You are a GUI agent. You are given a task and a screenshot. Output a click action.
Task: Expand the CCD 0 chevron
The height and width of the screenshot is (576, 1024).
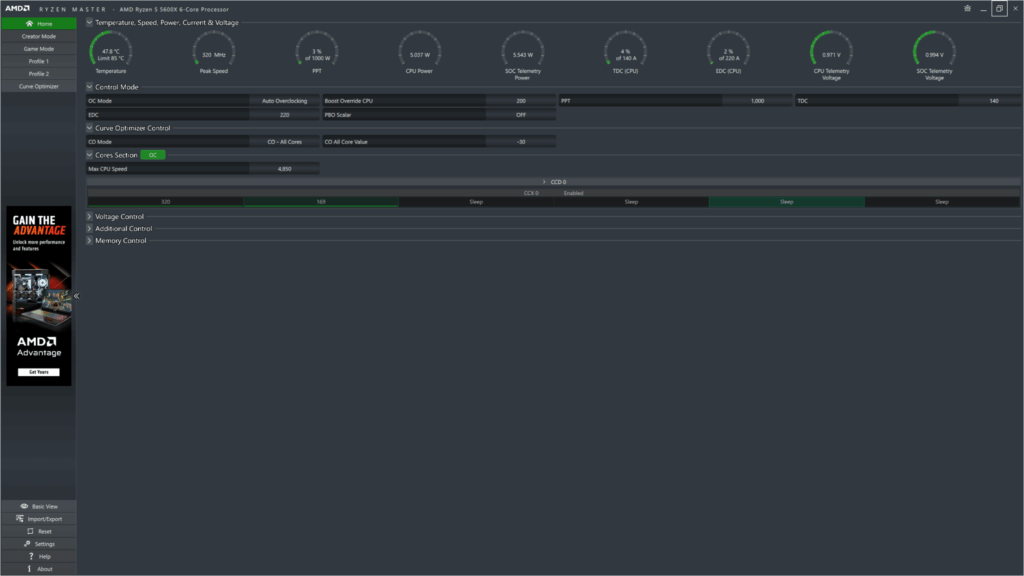(x=544, y=182)
